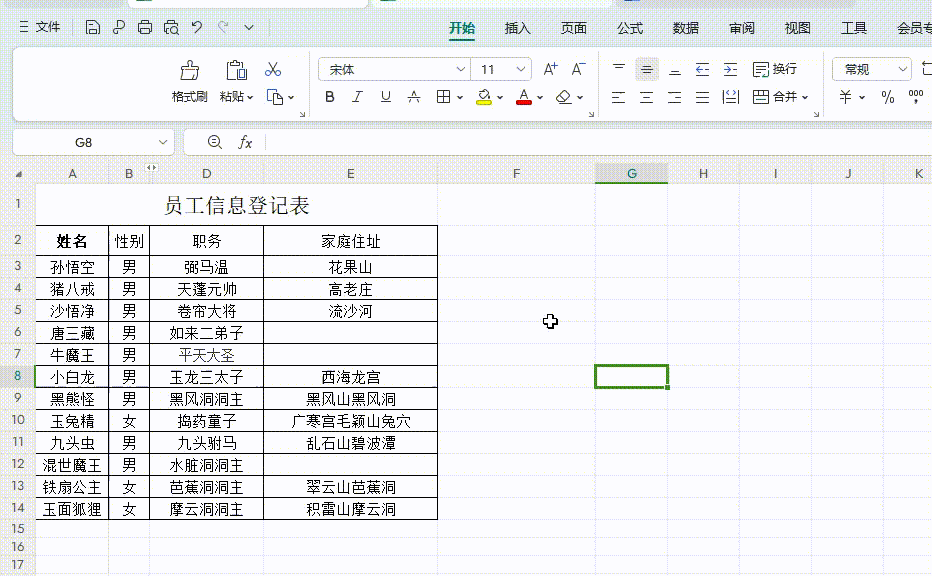Expand the Paste (粘贴) options arrow
The image size is (932, 576).
click(250, 97)
